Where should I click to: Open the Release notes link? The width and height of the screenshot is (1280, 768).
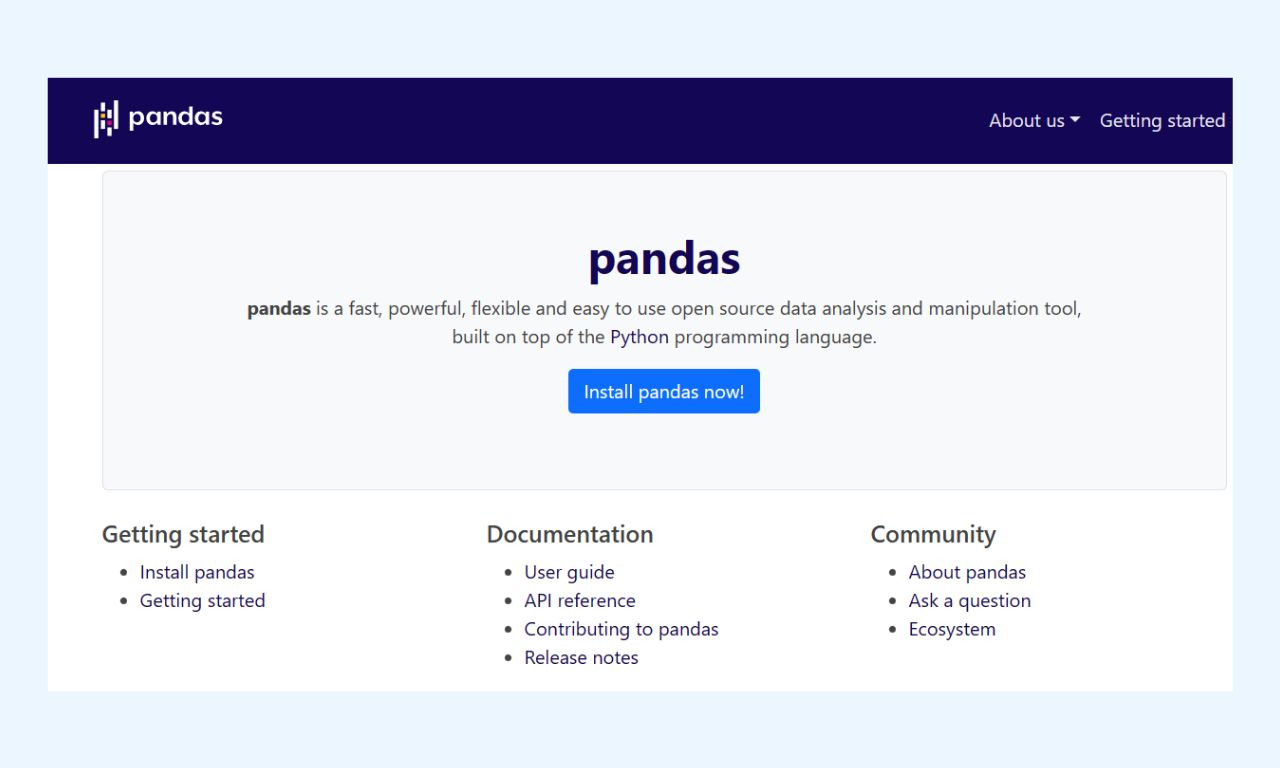tap(581, 657)
